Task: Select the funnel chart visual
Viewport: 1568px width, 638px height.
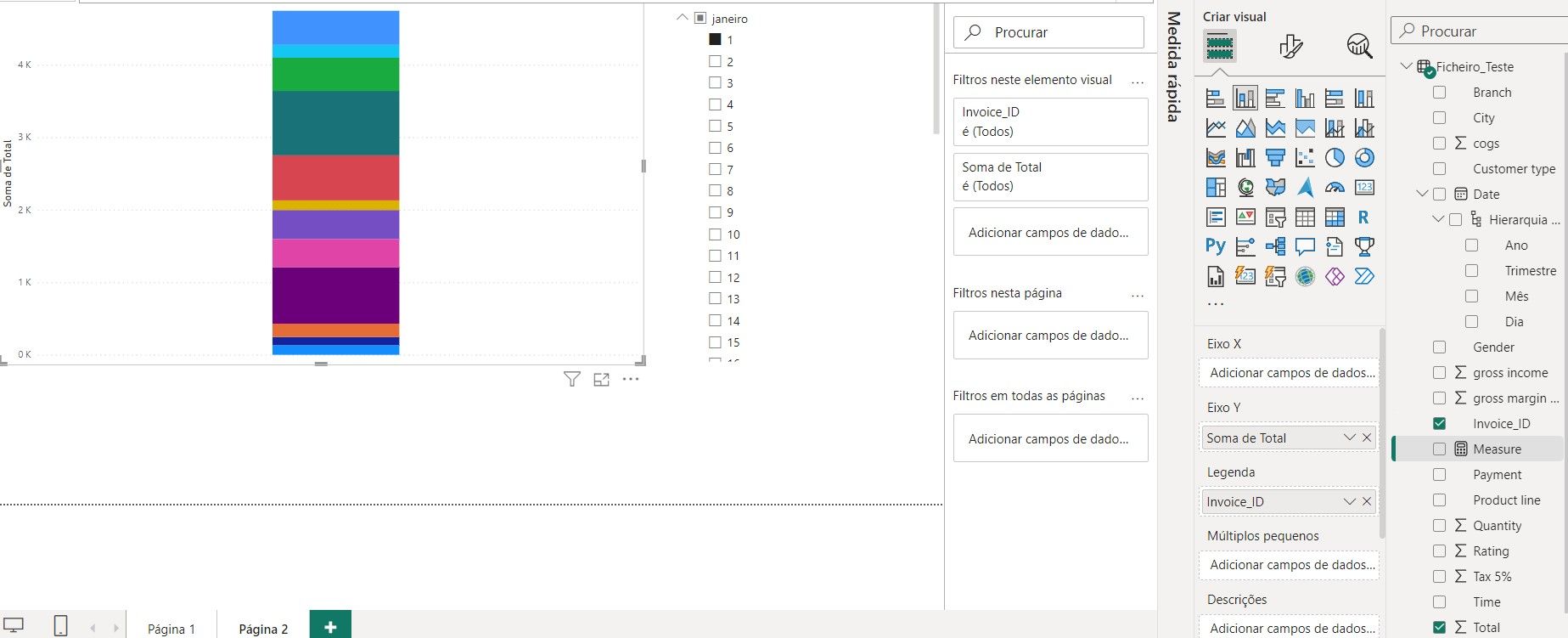Action: [x=1275, y=158]
